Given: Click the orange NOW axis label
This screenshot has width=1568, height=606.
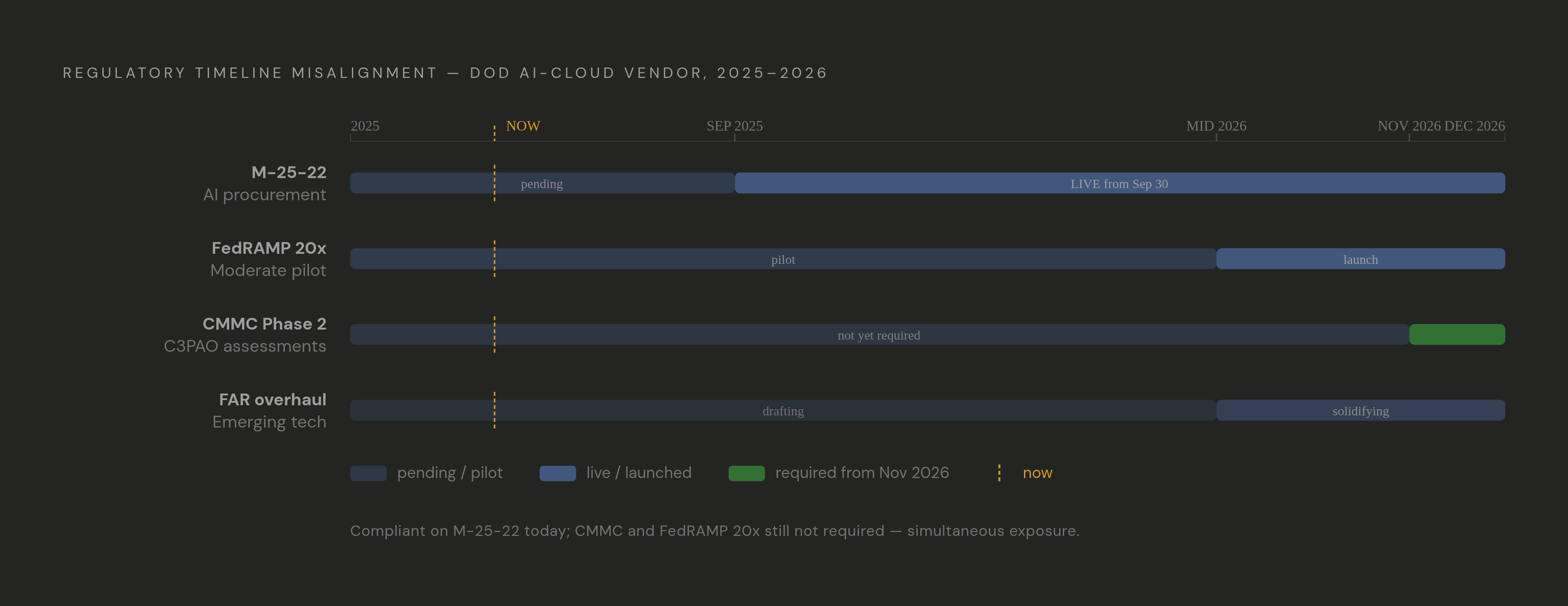Looking at the screenshot, I should [x=523, y=126].
